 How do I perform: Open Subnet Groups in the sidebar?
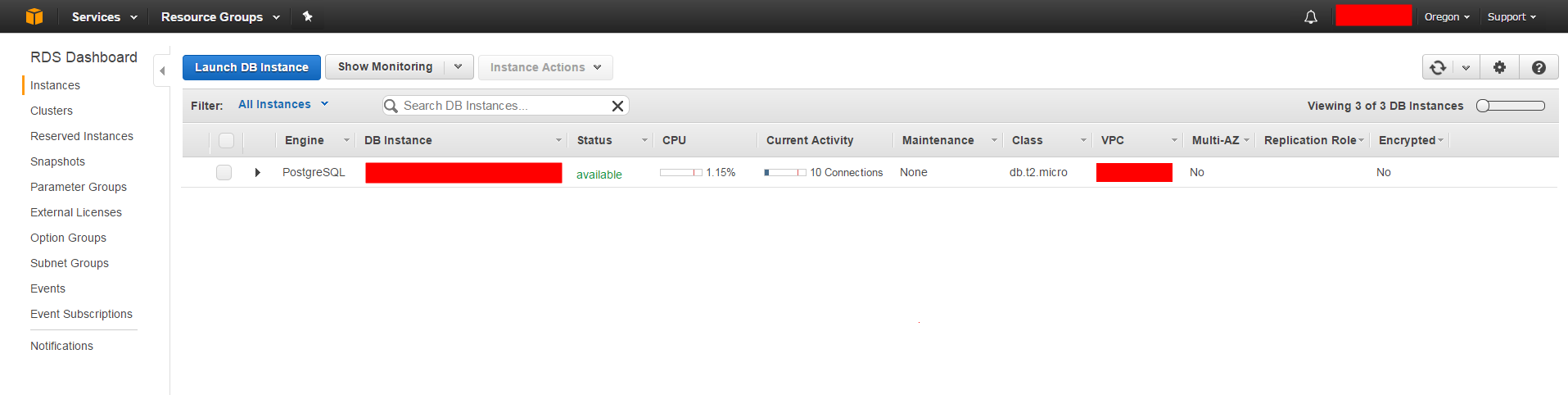70,263
